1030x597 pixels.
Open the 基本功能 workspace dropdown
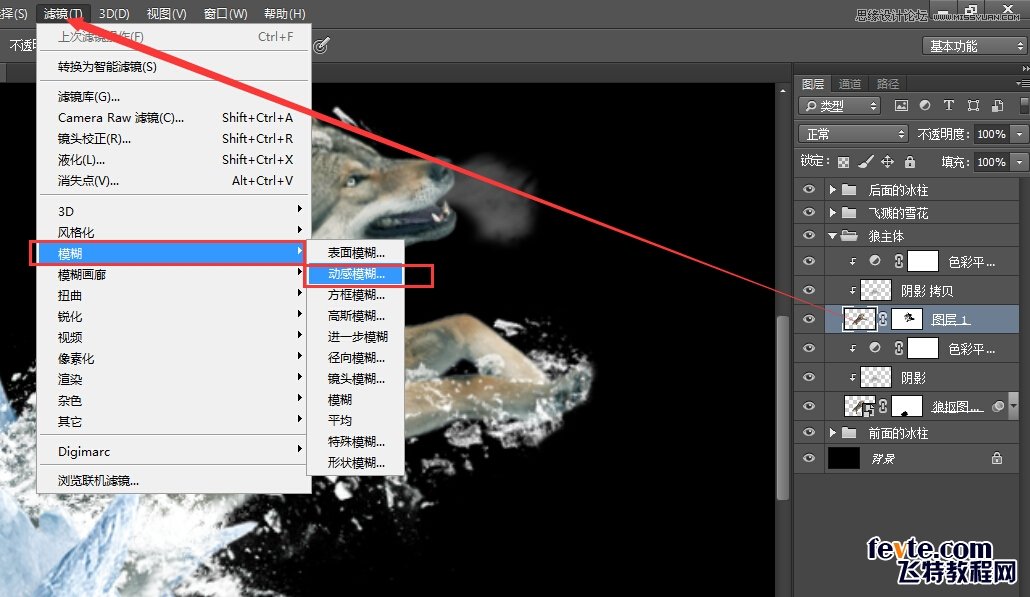click(x=974, y=46)
